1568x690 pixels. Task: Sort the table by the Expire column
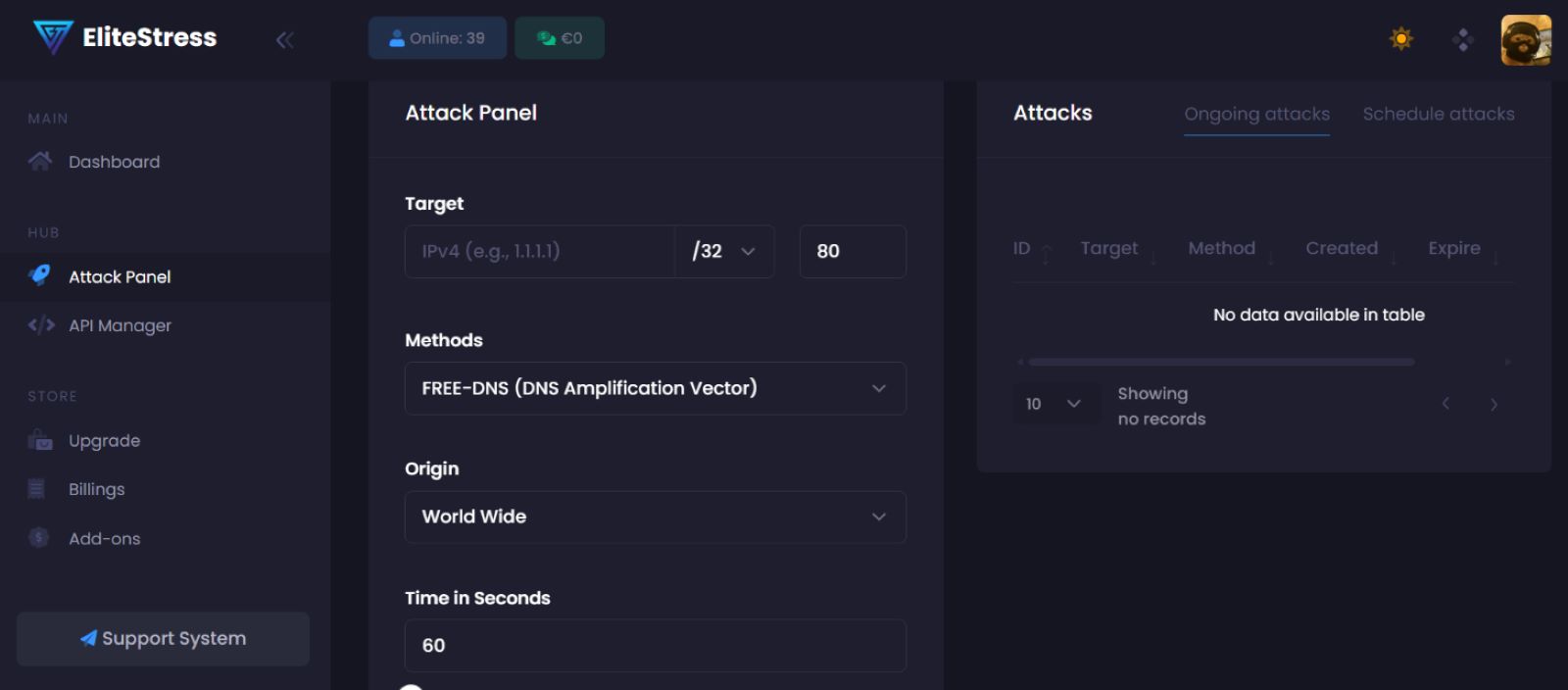(x=1464, y=249)
